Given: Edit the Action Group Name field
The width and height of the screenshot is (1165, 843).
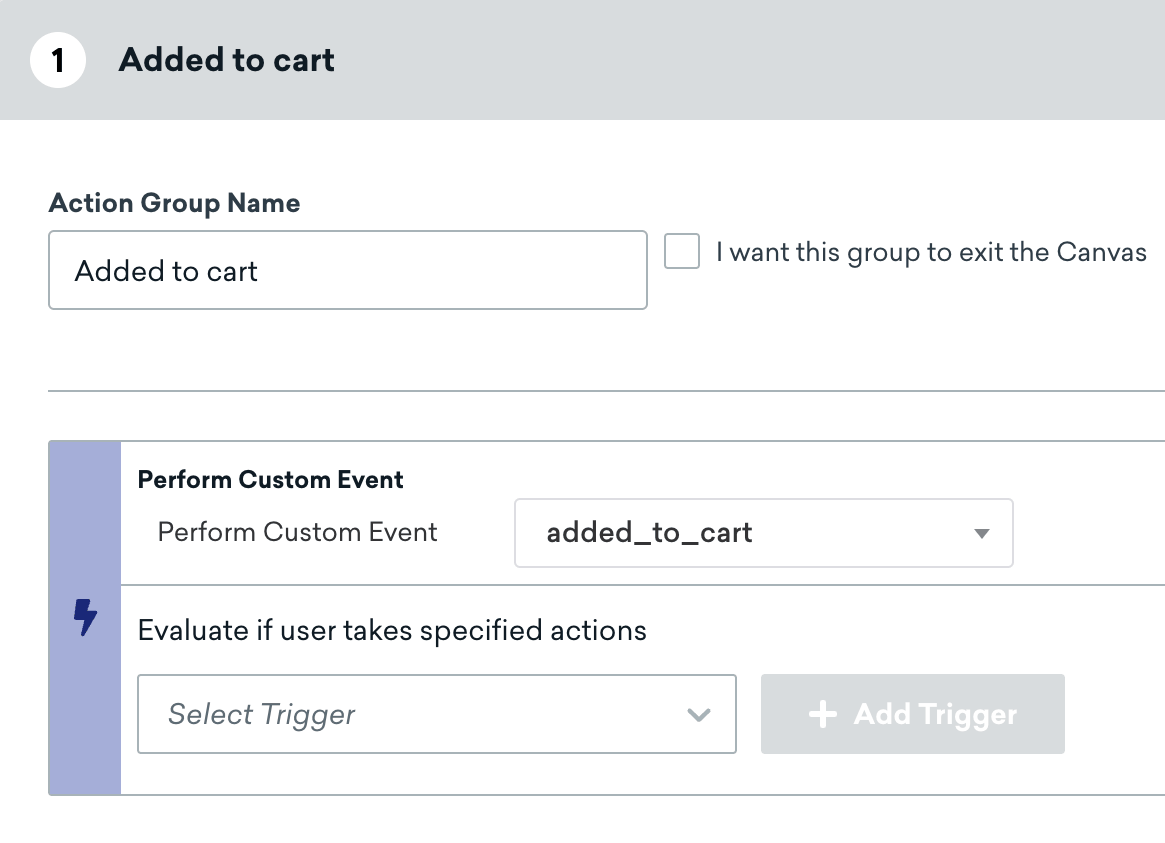Looking at the screenshot, I should coord(348,270).
